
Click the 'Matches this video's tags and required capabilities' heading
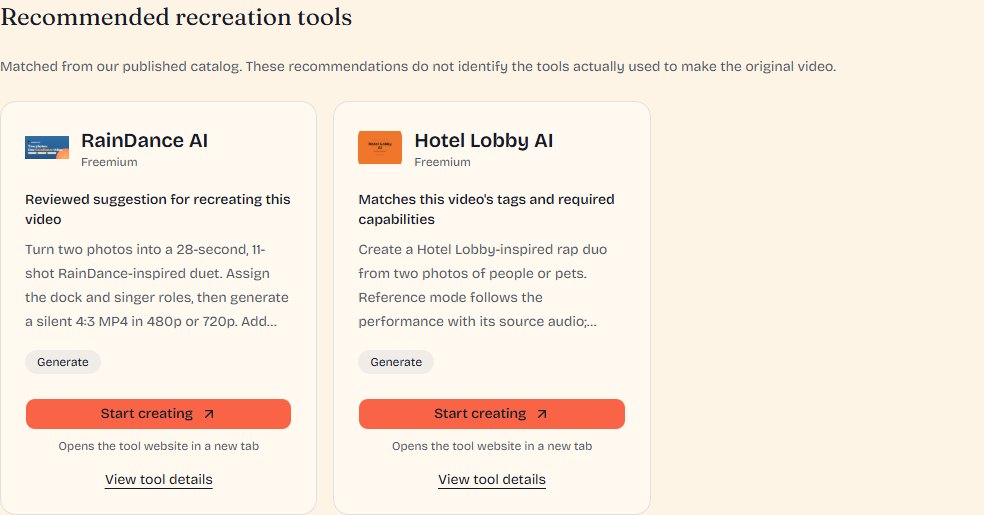(x=486, y=209)
